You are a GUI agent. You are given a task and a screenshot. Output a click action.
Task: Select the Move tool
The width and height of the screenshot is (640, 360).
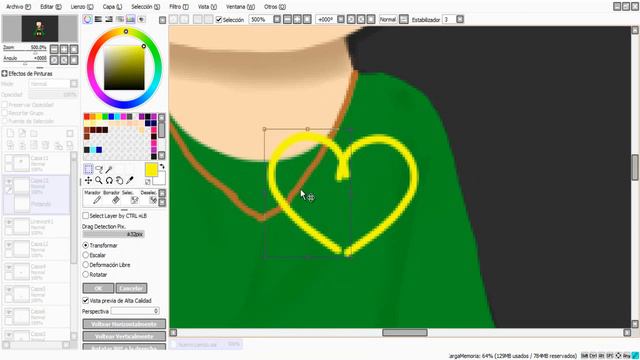pos(88,180)
